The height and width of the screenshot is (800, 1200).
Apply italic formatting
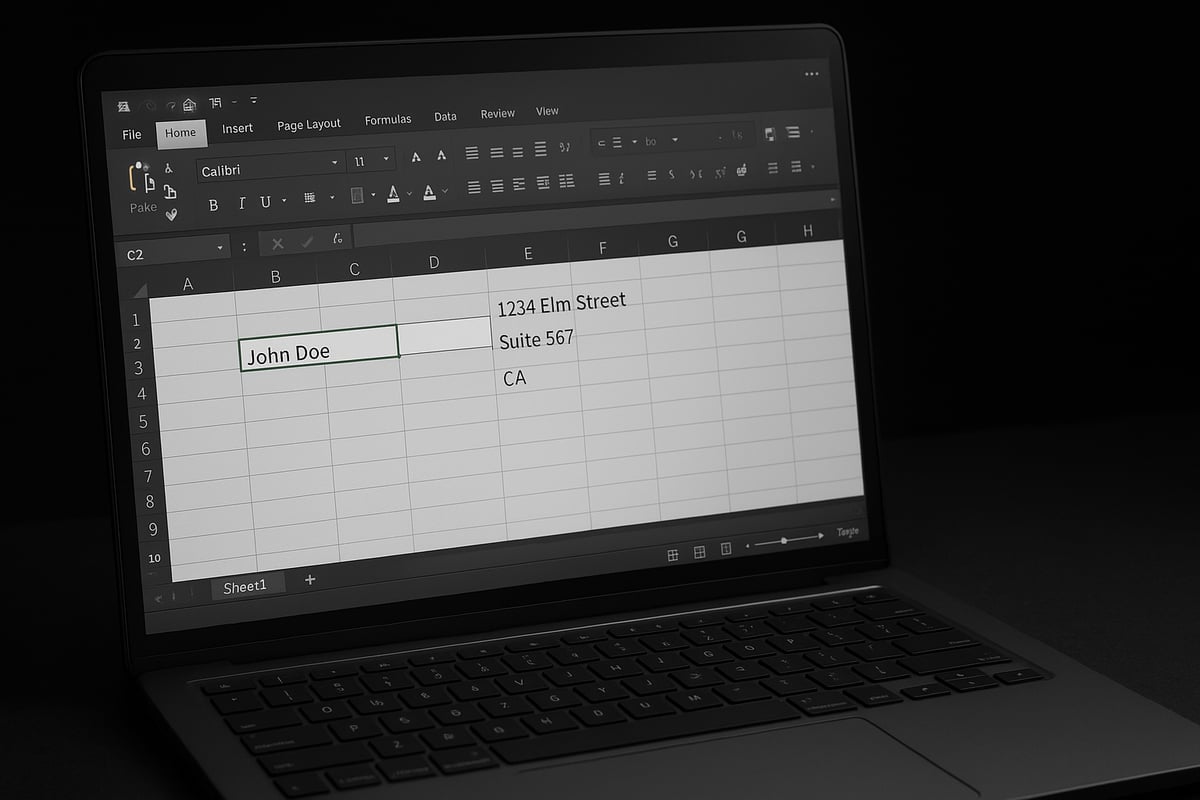242,203
